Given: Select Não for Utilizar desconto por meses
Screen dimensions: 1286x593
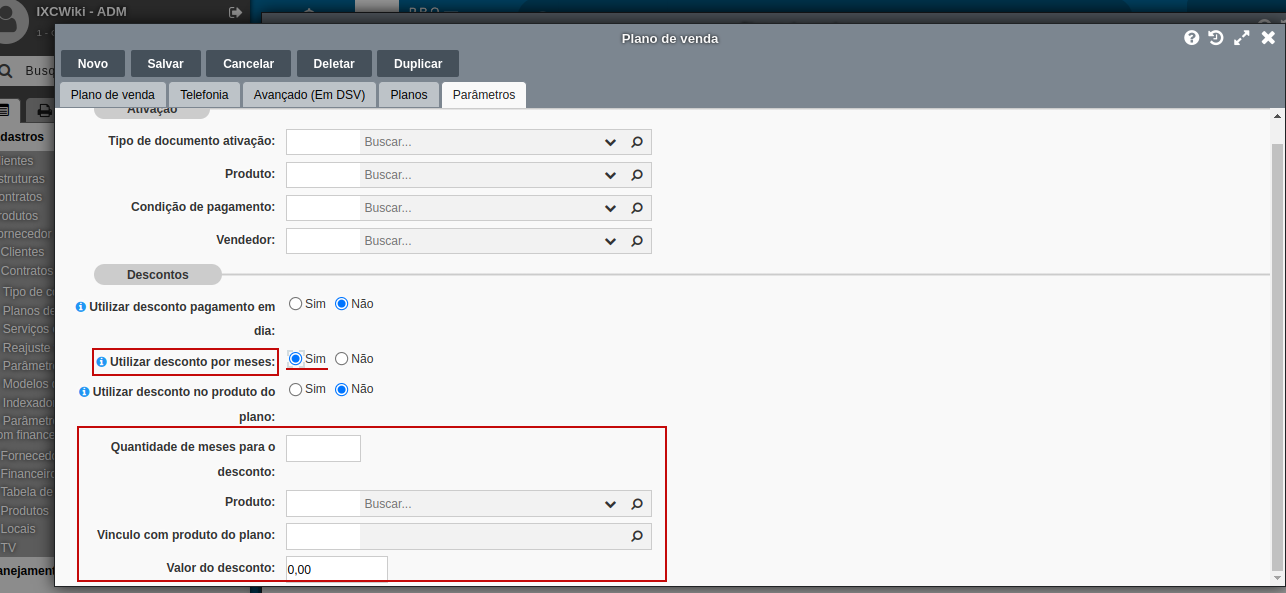Looking at the screenshot, I should pyautogui.click(x=342, y=359).
